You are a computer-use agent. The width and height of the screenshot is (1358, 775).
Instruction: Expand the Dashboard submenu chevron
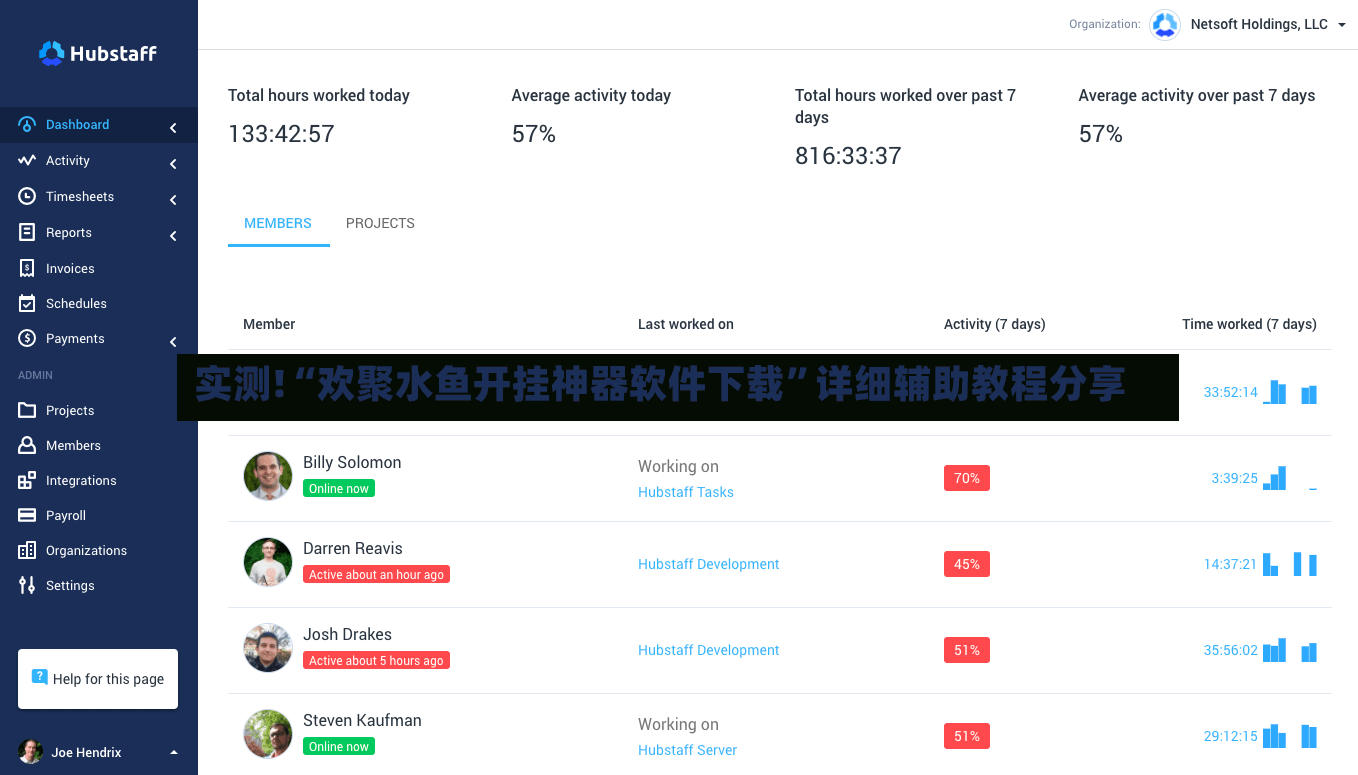point(173,128)
